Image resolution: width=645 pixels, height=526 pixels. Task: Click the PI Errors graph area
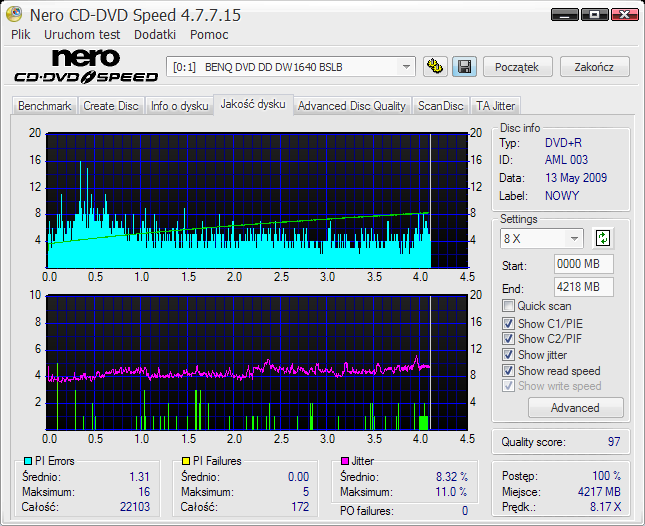click(257, 200)
